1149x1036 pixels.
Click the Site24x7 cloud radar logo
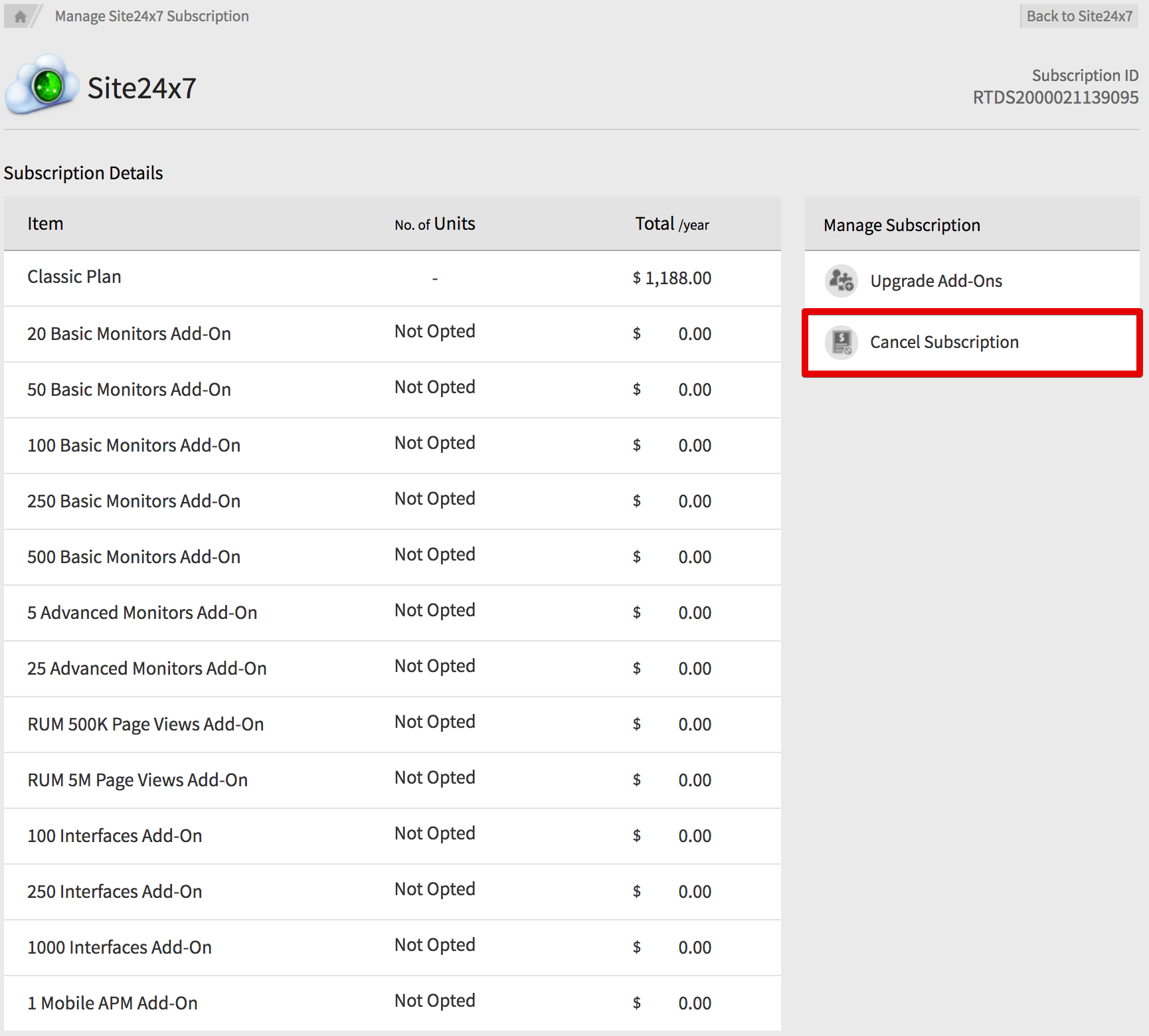pos(43,86)
